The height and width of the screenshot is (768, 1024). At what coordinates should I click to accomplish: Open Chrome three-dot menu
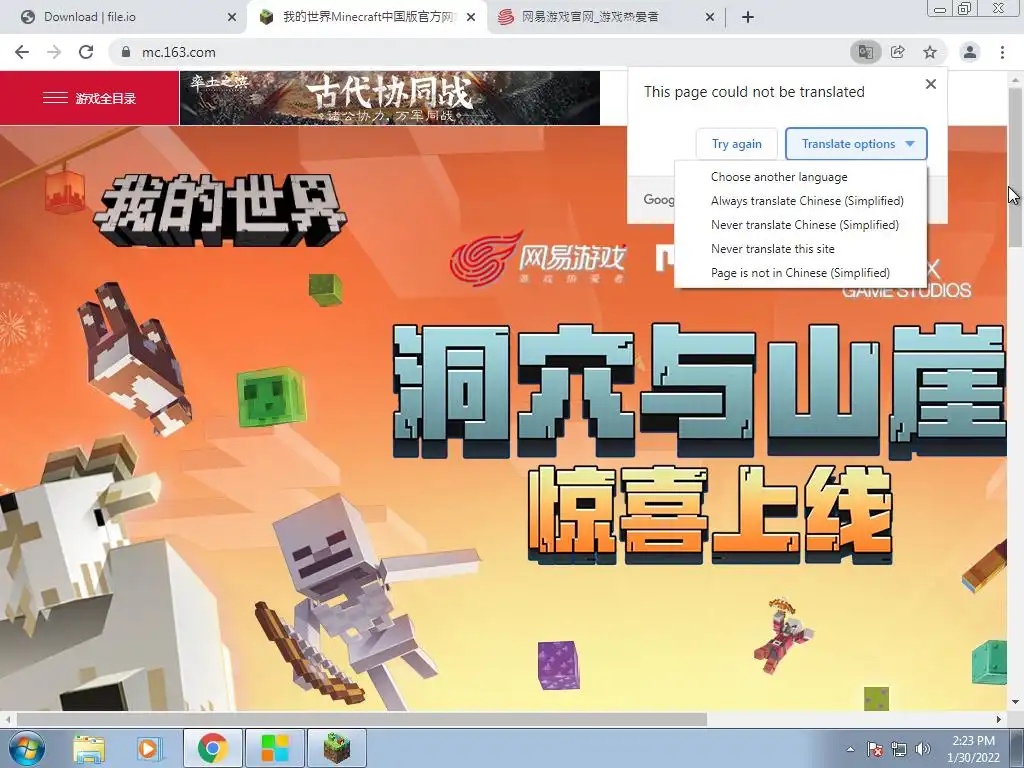click(1002, 52)
